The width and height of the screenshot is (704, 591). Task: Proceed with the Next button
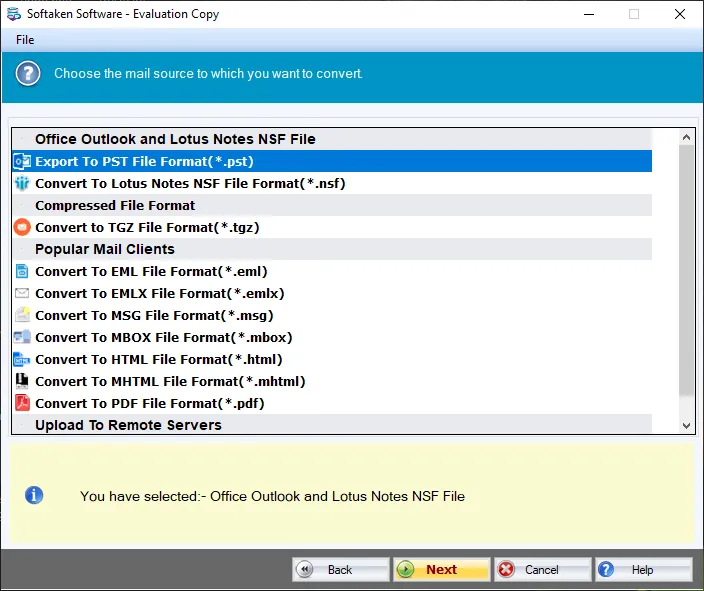(441, 569)
